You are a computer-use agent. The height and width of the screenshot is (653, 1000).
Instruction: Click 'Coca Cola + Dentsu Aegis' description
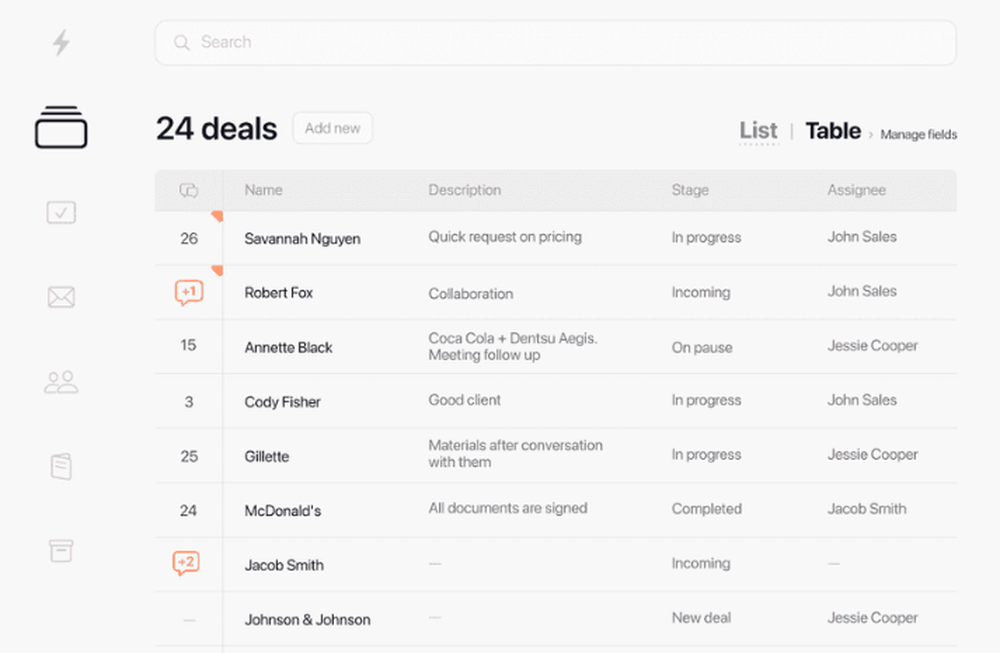(513, 346)
